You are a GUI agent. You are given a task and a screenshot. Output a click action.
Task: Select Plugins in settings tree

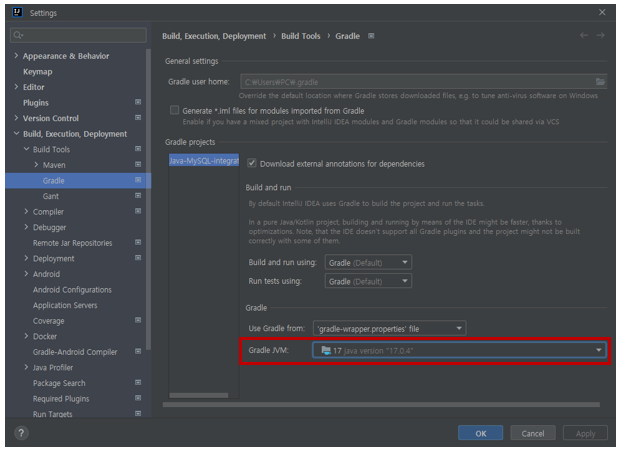pyautogui.click(x=36, y=103)
